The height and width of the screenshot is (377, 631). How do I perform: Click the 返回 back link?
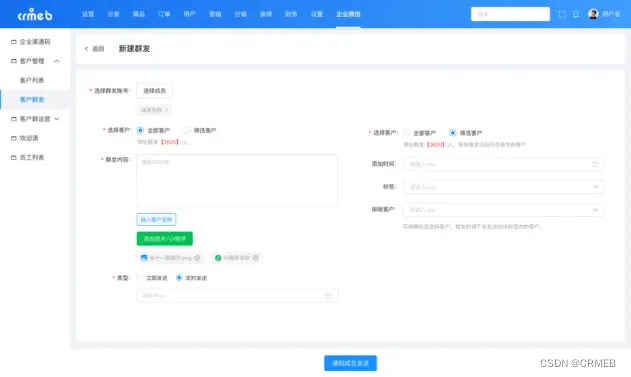[98, 49]
